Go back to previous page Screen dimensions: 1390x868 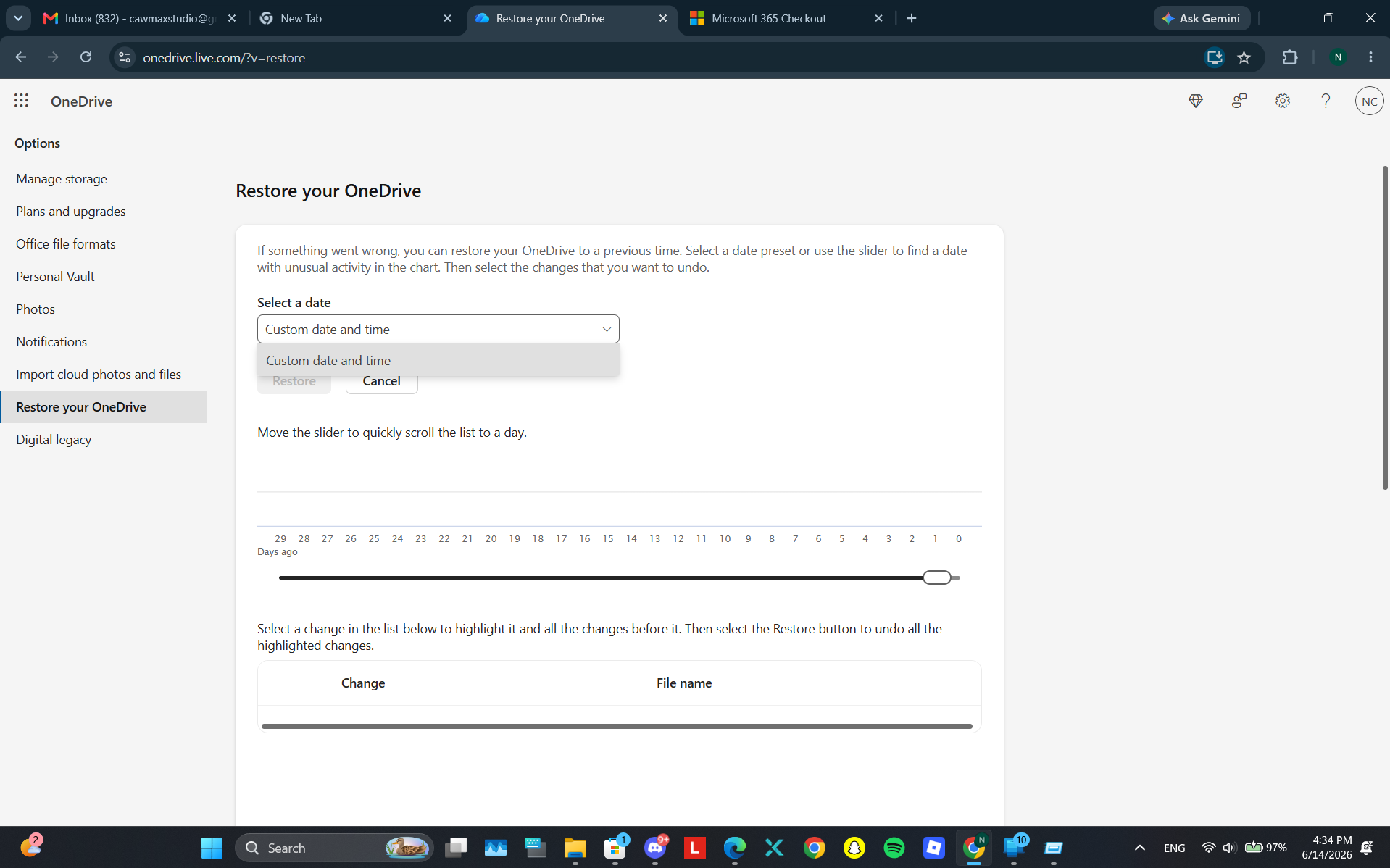(21, 57)
